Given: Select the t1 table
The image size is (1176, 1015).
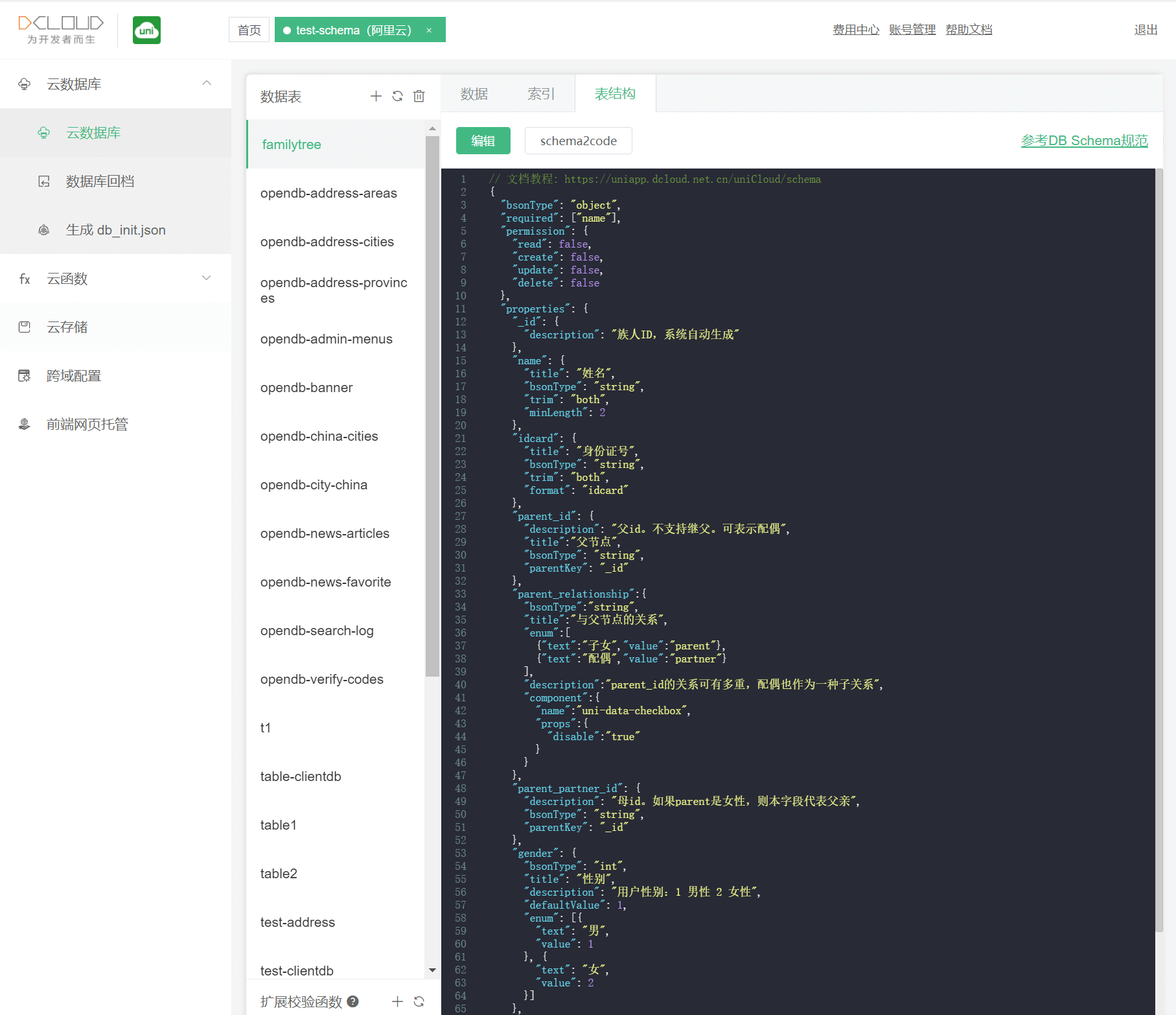Looking at the screenshot, I should 336,728.
